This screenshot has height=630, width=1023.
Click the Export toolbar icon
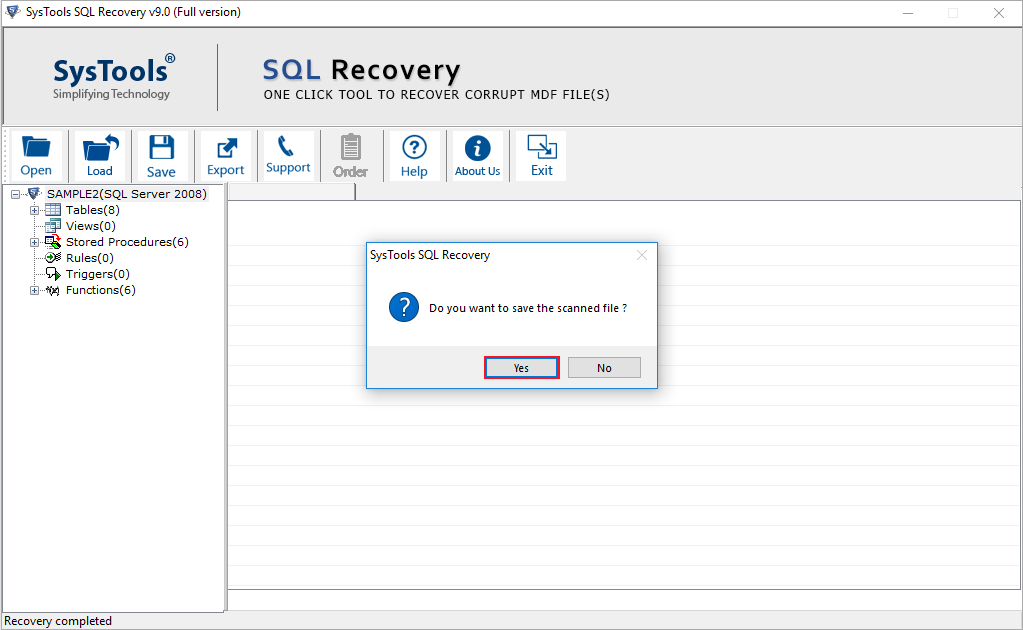226,156
